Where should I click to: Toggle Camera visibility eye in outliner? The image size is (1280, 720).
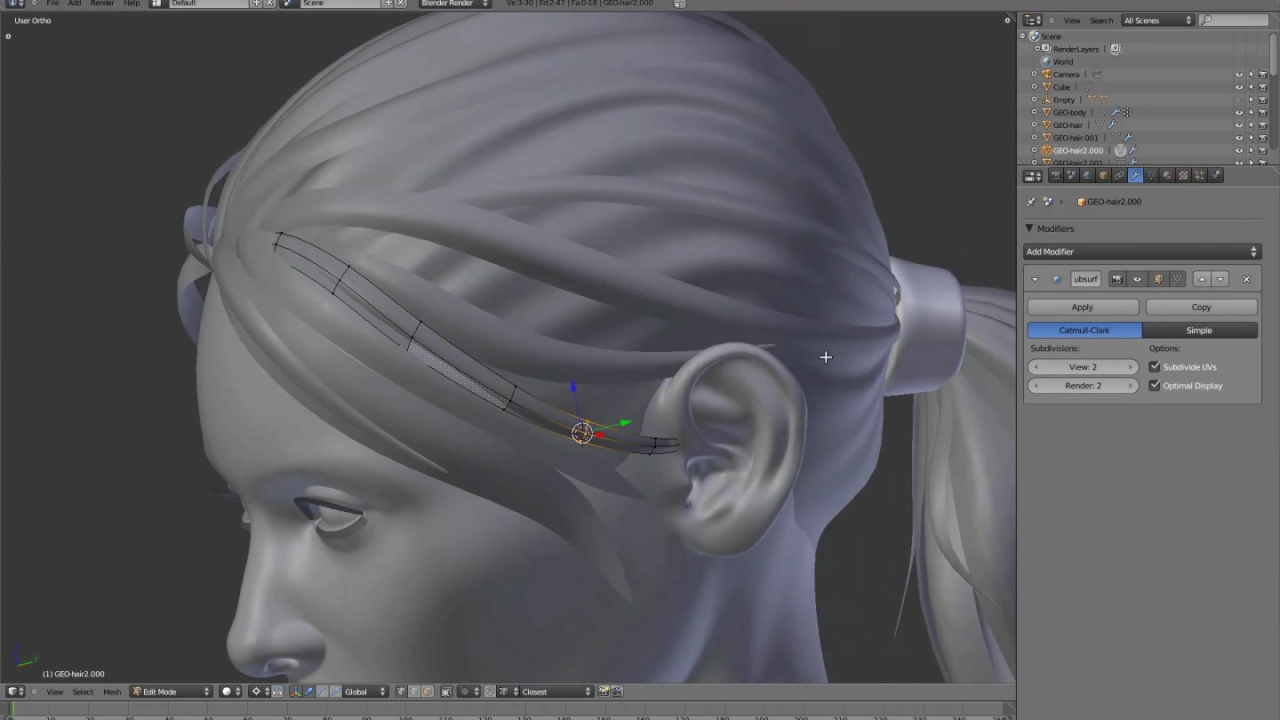pos(1238,75)
